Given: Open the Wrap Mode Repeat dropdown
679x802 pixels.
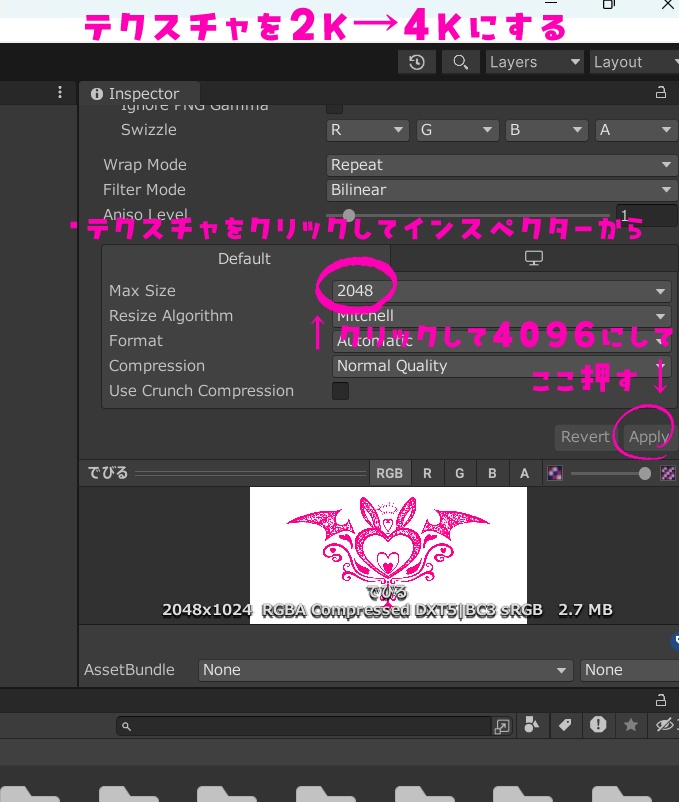Looking at the screenshot, I should (x=502, y=165).
